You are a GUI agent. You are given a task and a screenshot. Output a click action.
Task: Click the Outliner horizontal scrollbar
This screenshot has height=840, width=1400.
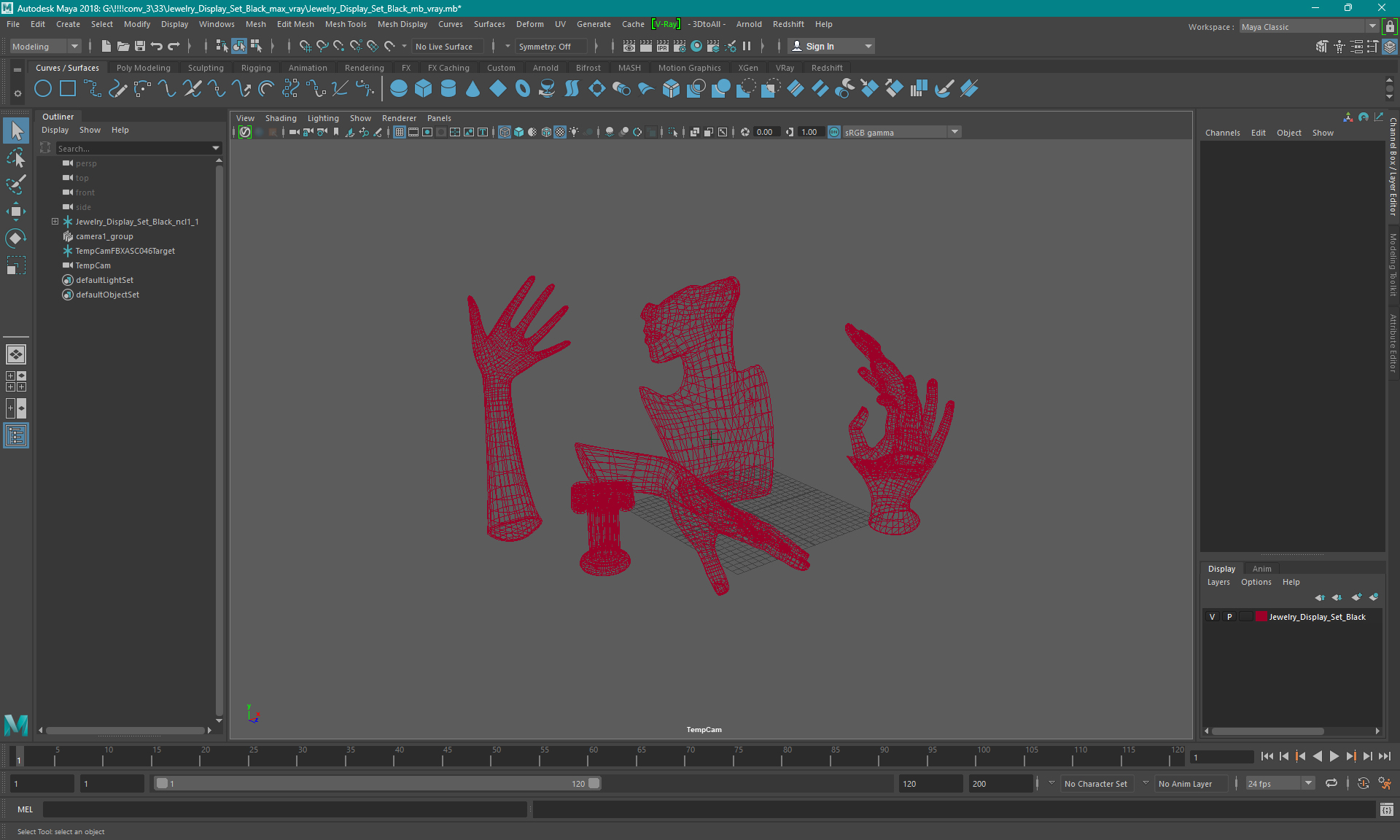tap(125, 730)
